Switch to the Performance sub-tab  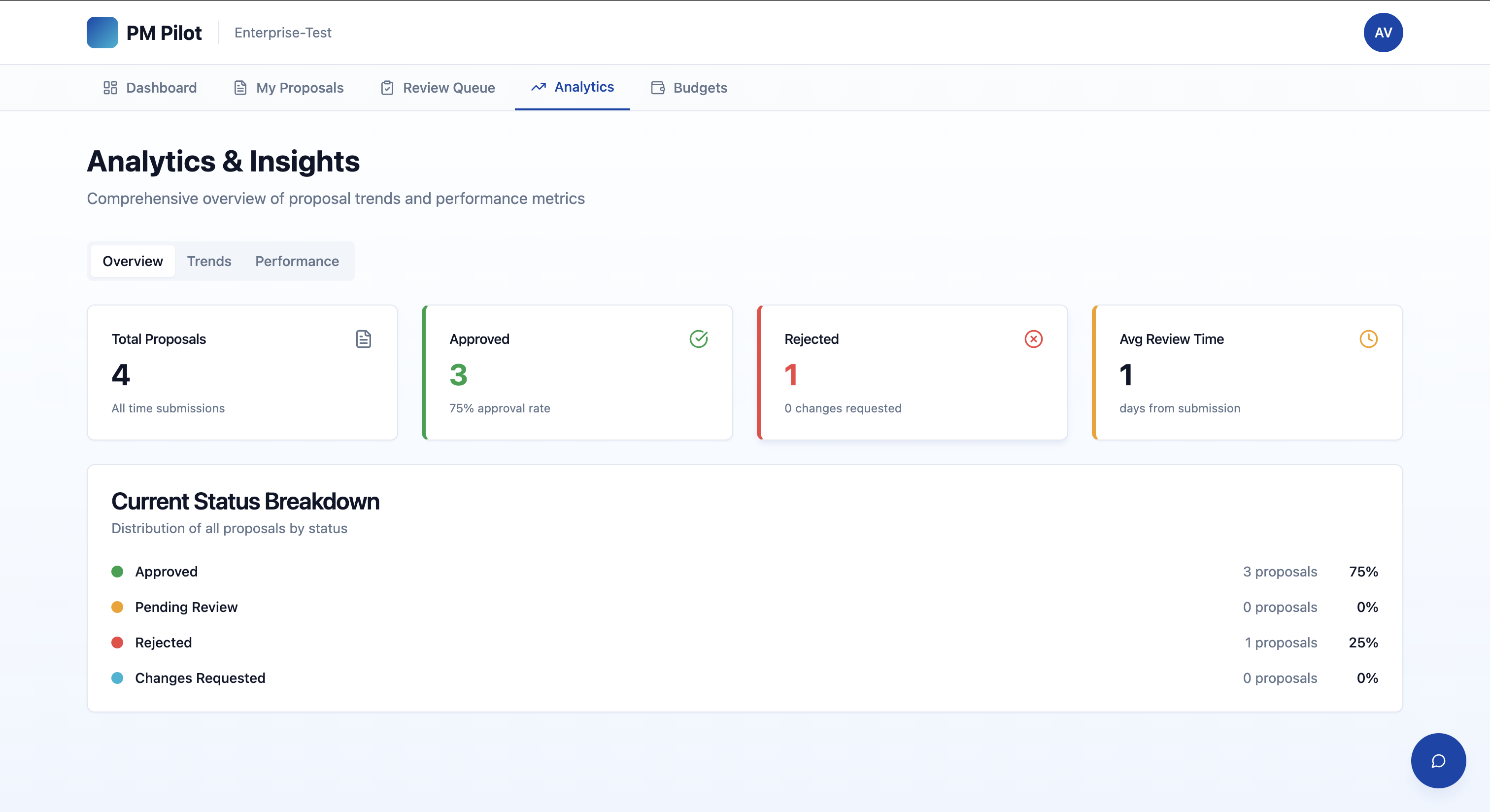(297, 262)
